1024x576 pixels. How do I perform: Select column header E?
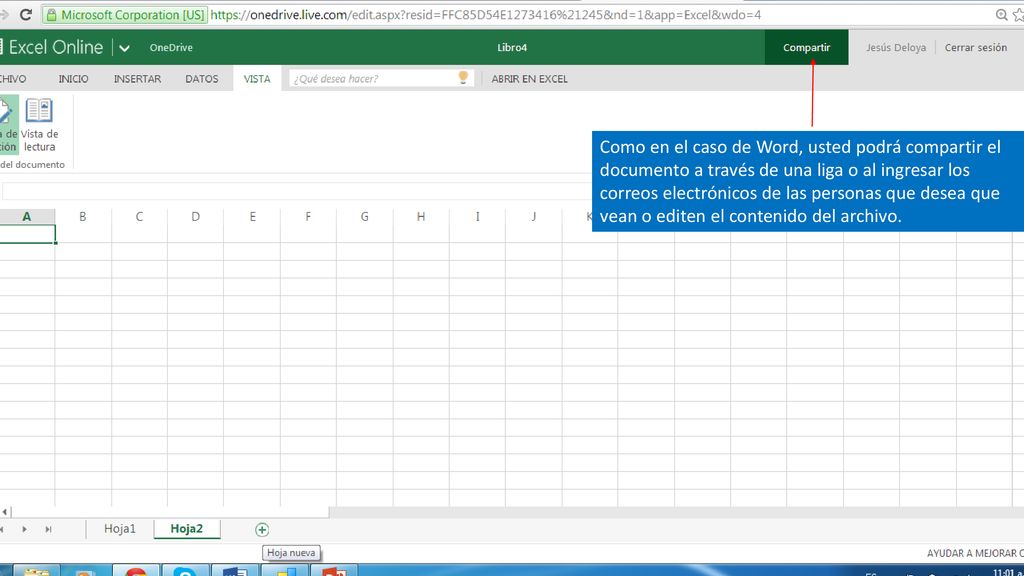[x=252, y=216]
